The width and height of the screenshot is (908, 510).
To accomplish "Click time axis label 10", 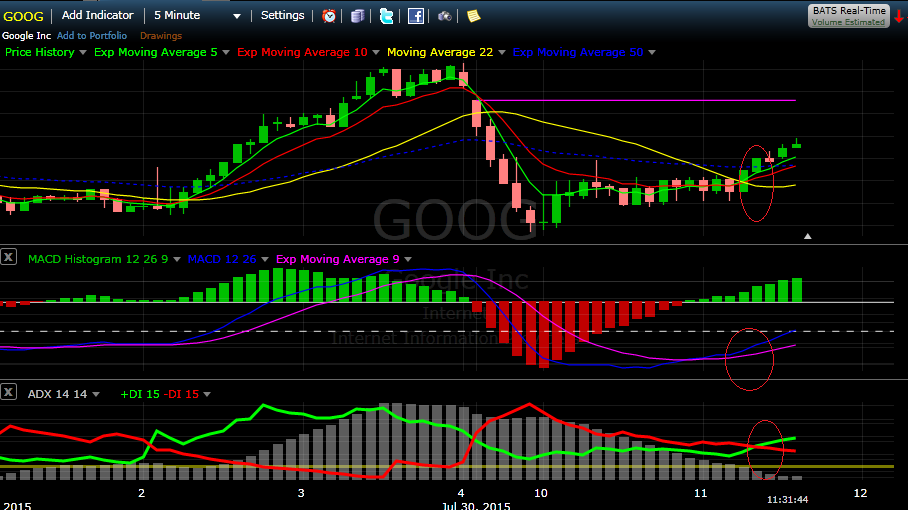I will 540,493.
